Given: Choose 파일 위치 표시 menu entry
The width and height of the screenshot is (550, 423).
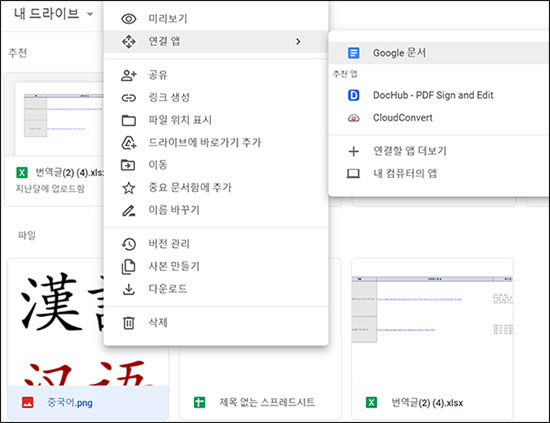Looking at the screenshot, I should point(216,120).
